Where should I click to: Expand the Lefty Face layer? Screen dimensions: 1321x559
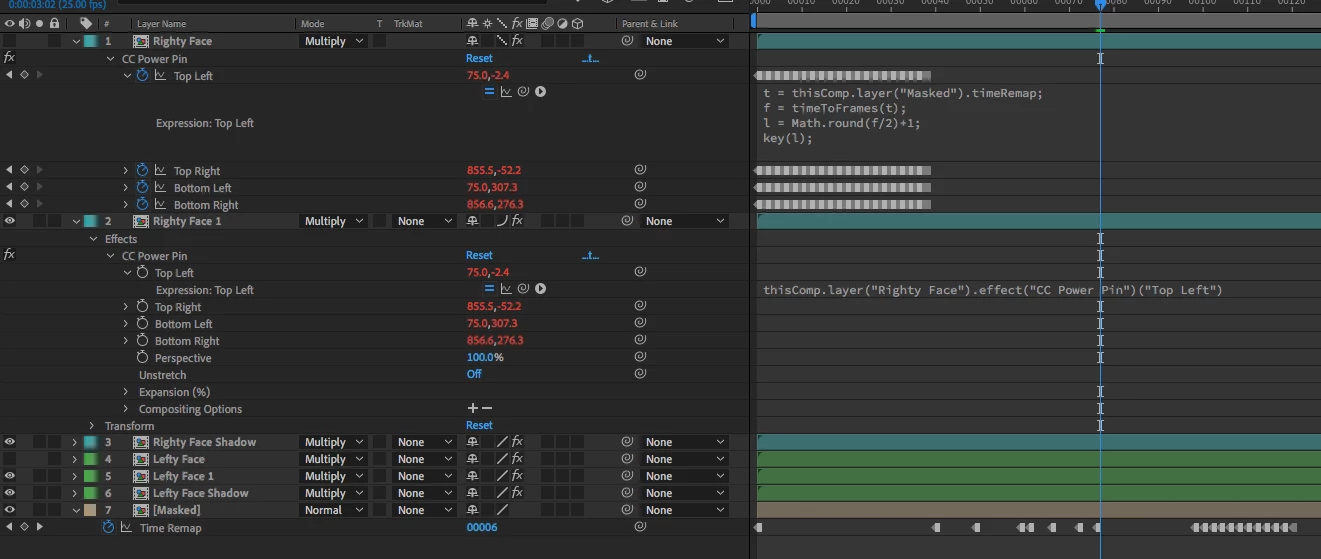75,459
